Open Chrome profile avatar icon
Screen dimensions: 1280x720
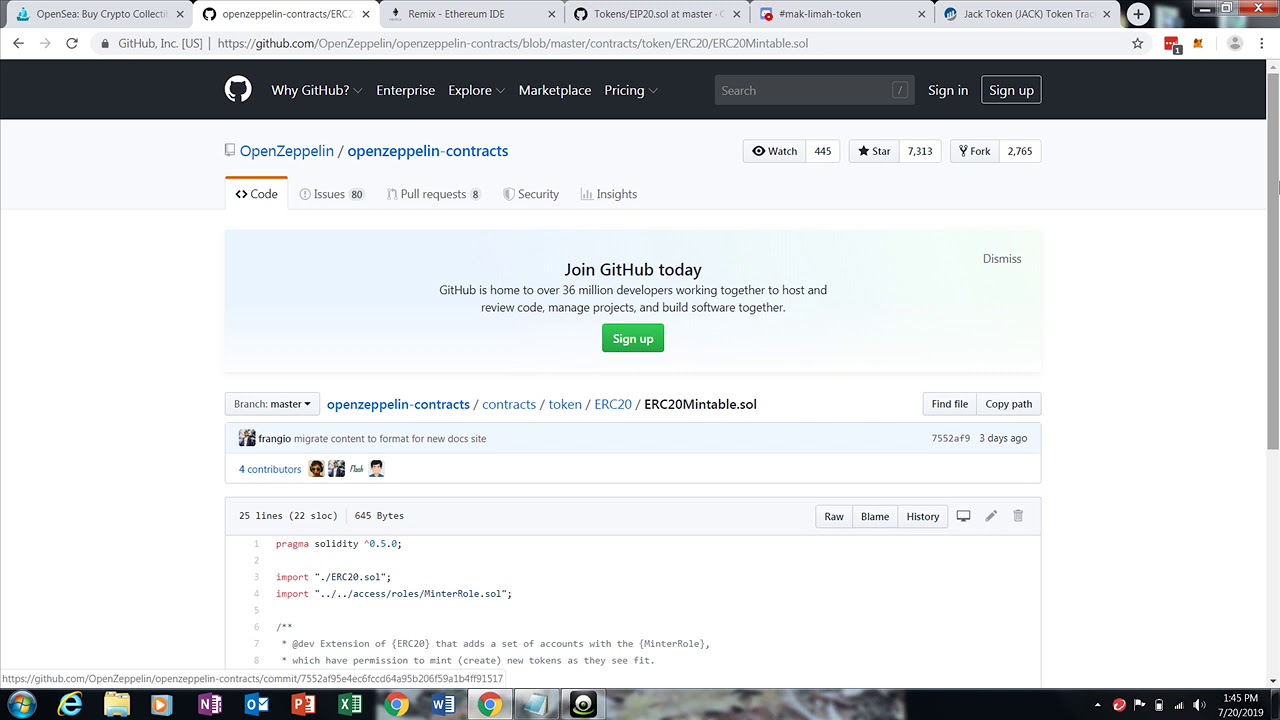1234,43
